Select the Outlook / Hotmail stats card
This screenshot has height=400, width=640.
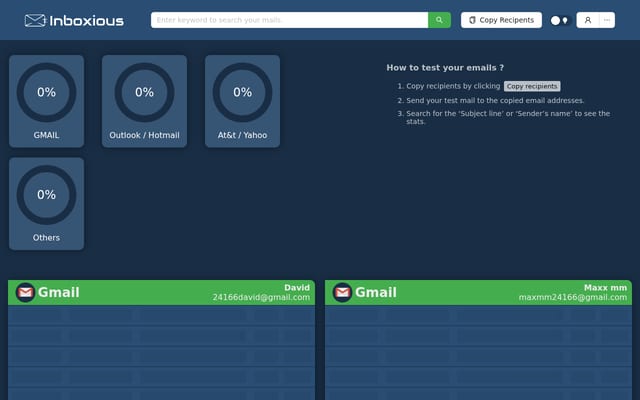144,101
